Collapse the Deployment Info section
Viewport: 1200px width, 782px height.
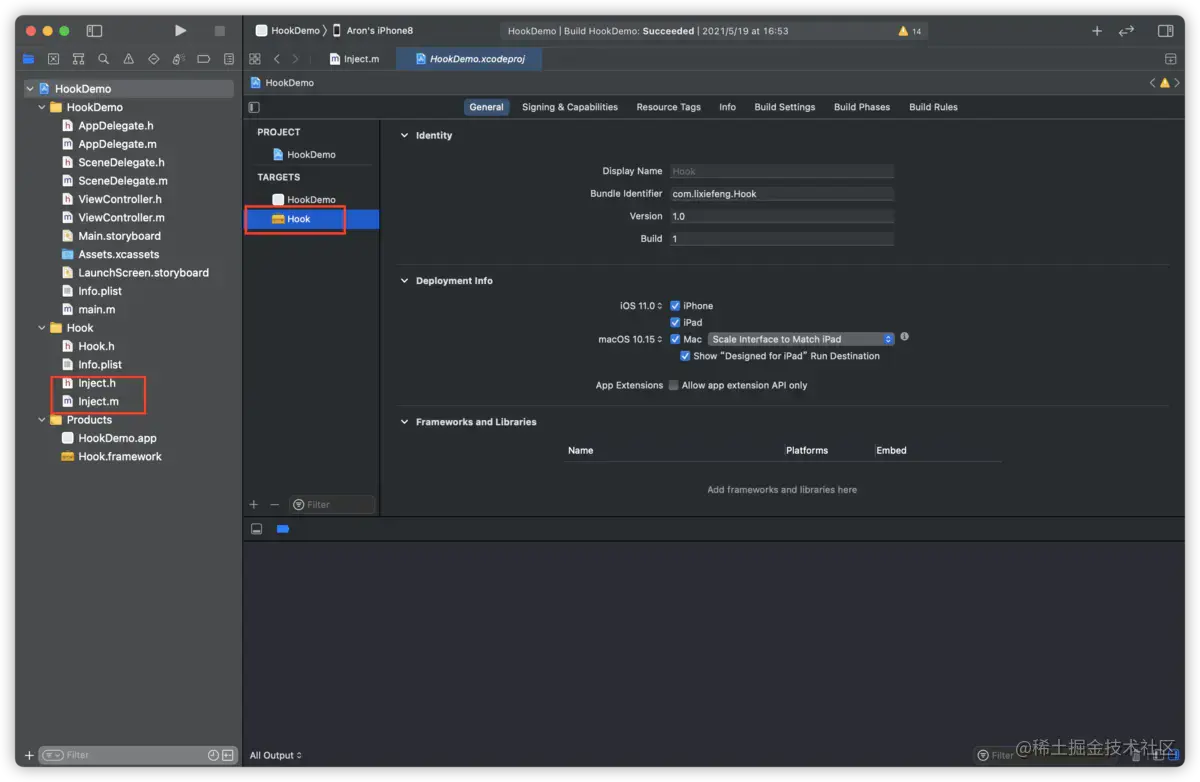pos(405,281)
